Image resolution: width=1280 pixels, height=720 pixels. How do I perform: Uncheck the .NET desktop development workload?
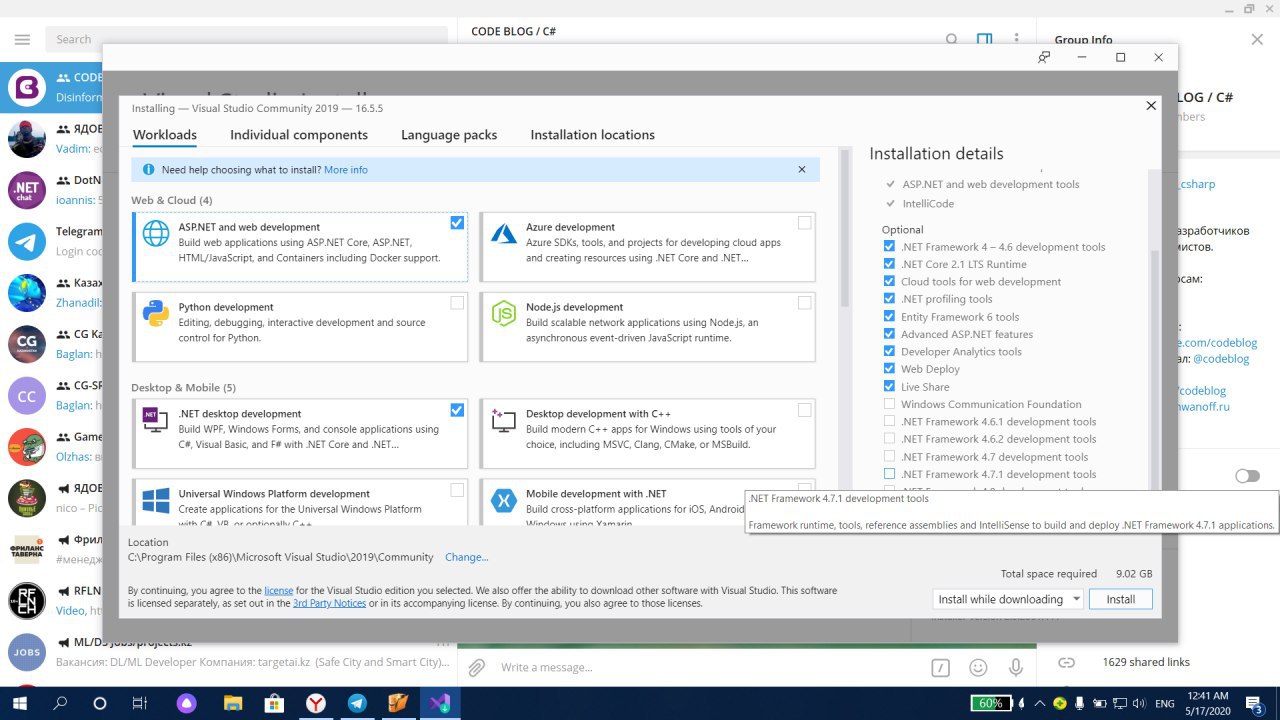[457, 410]
